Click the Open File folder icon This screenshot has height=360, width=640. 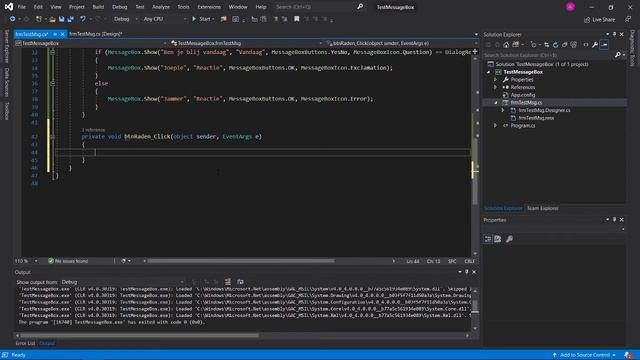[x=52, y=19]
